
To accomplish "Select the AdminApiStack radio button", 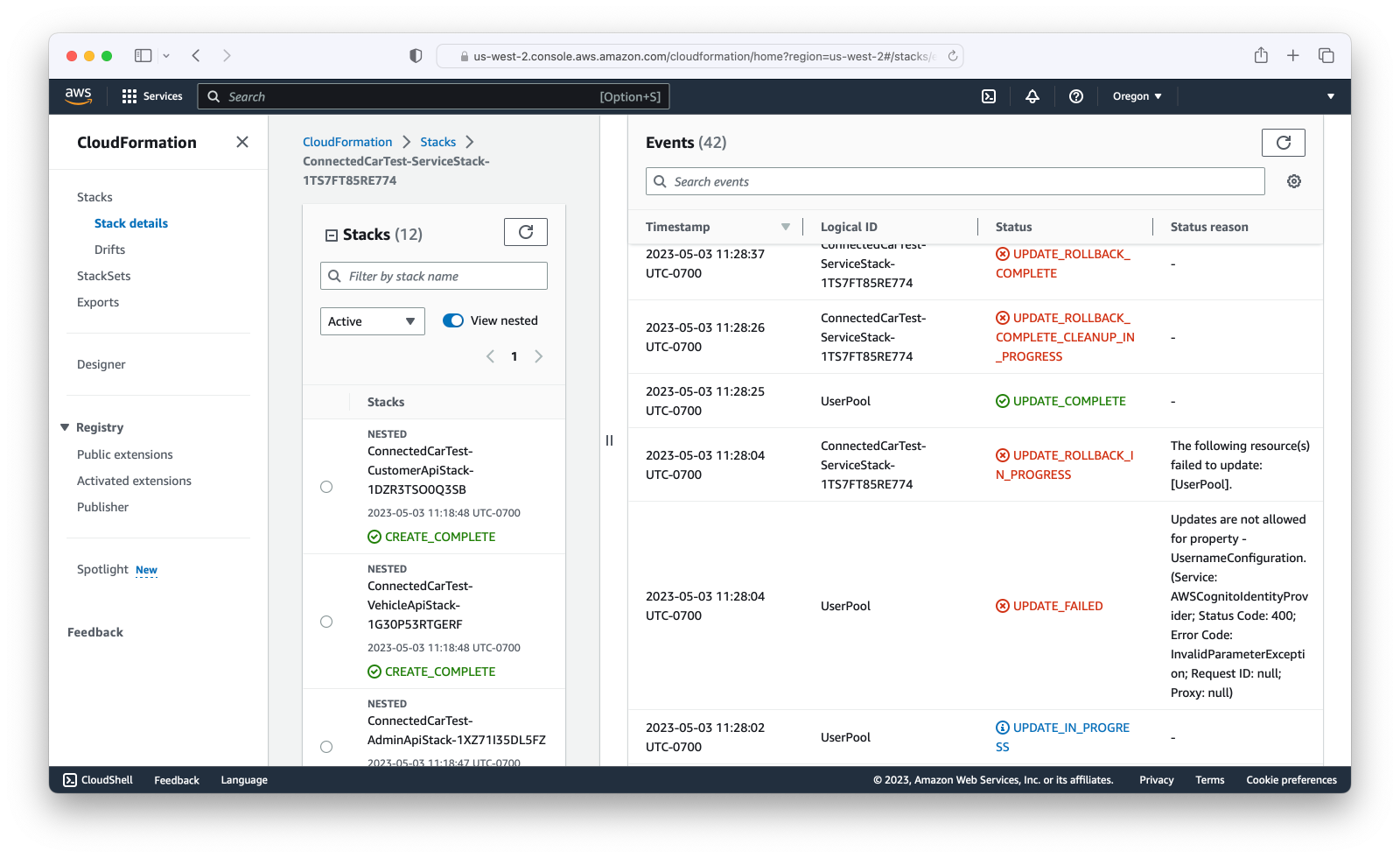I will [x=326, y=747].
